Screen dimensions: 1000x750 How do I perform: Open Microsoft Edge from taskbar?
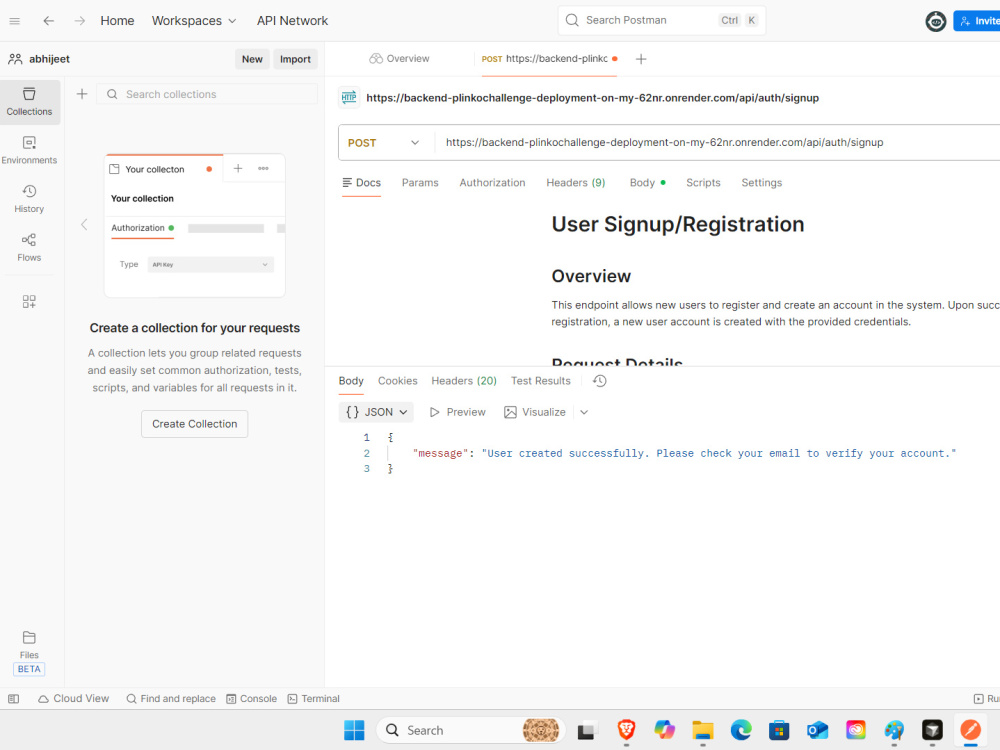click(741, 730)
